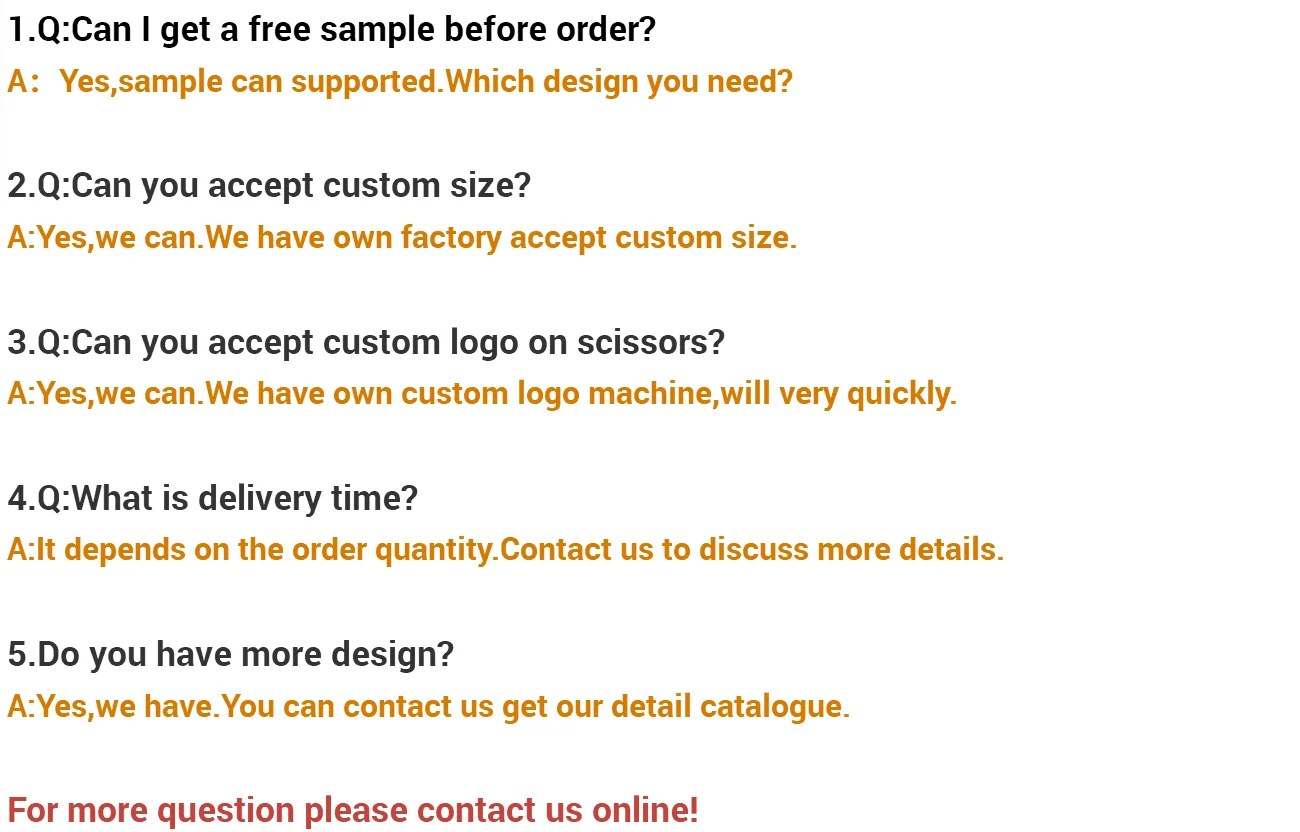Select the answer about custom logo machine
This screenshot has height=832, width=1300.
point(482,394)
